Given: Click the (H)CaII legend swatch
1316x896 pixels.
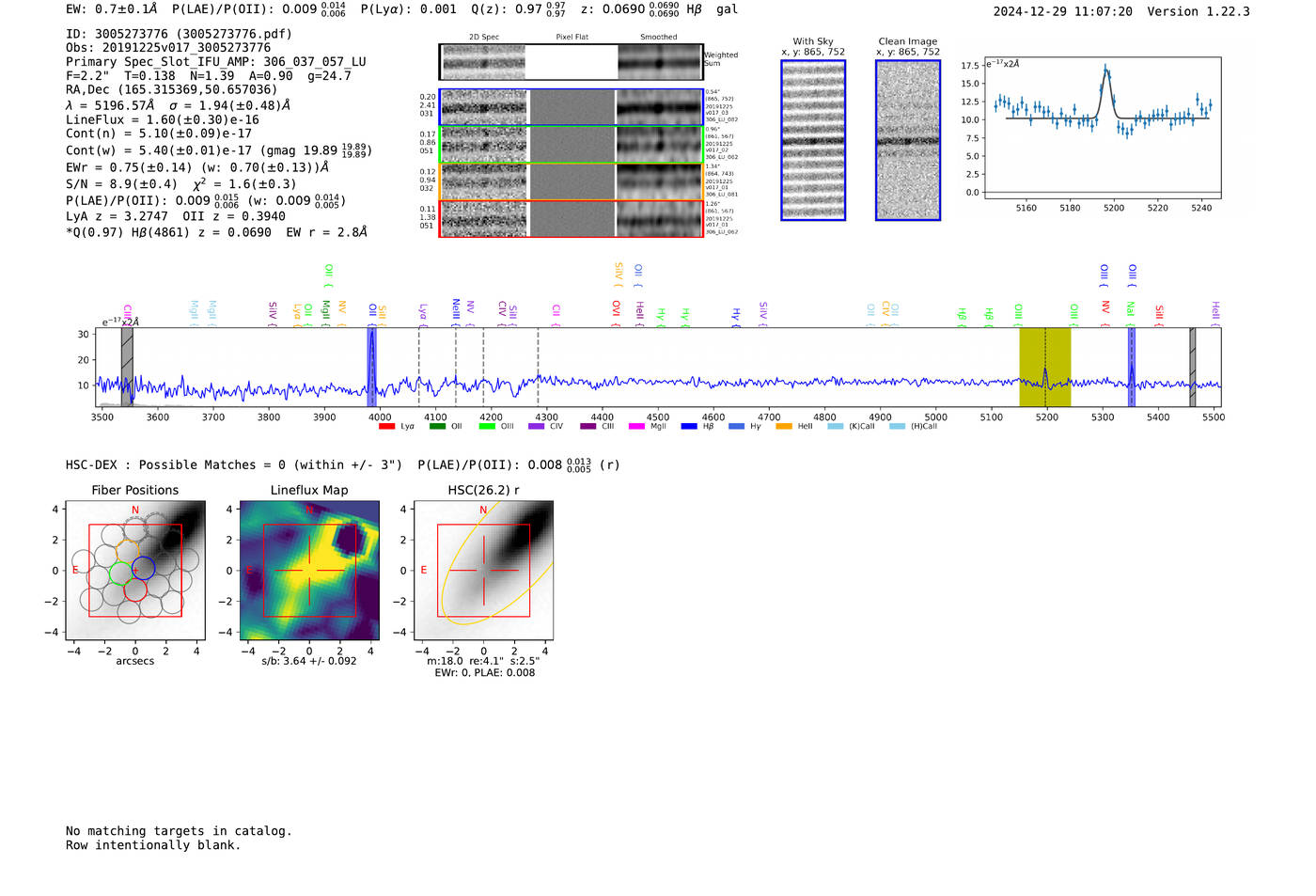Looking at the screenshot, I should [x=897, y=427].
